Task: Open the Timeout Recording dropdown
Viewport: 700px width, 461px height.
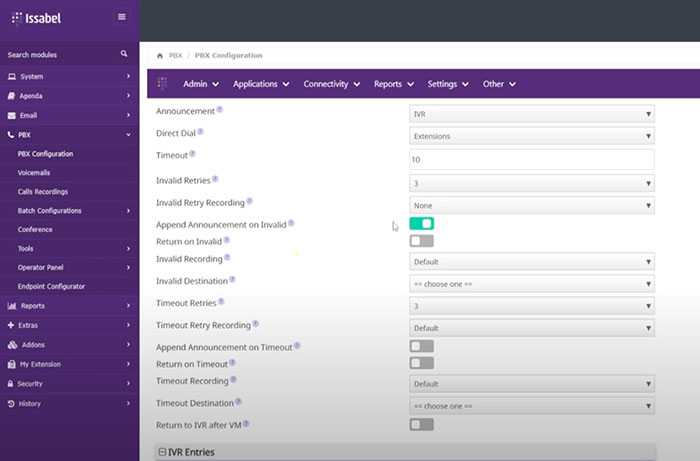Action: 532,384
